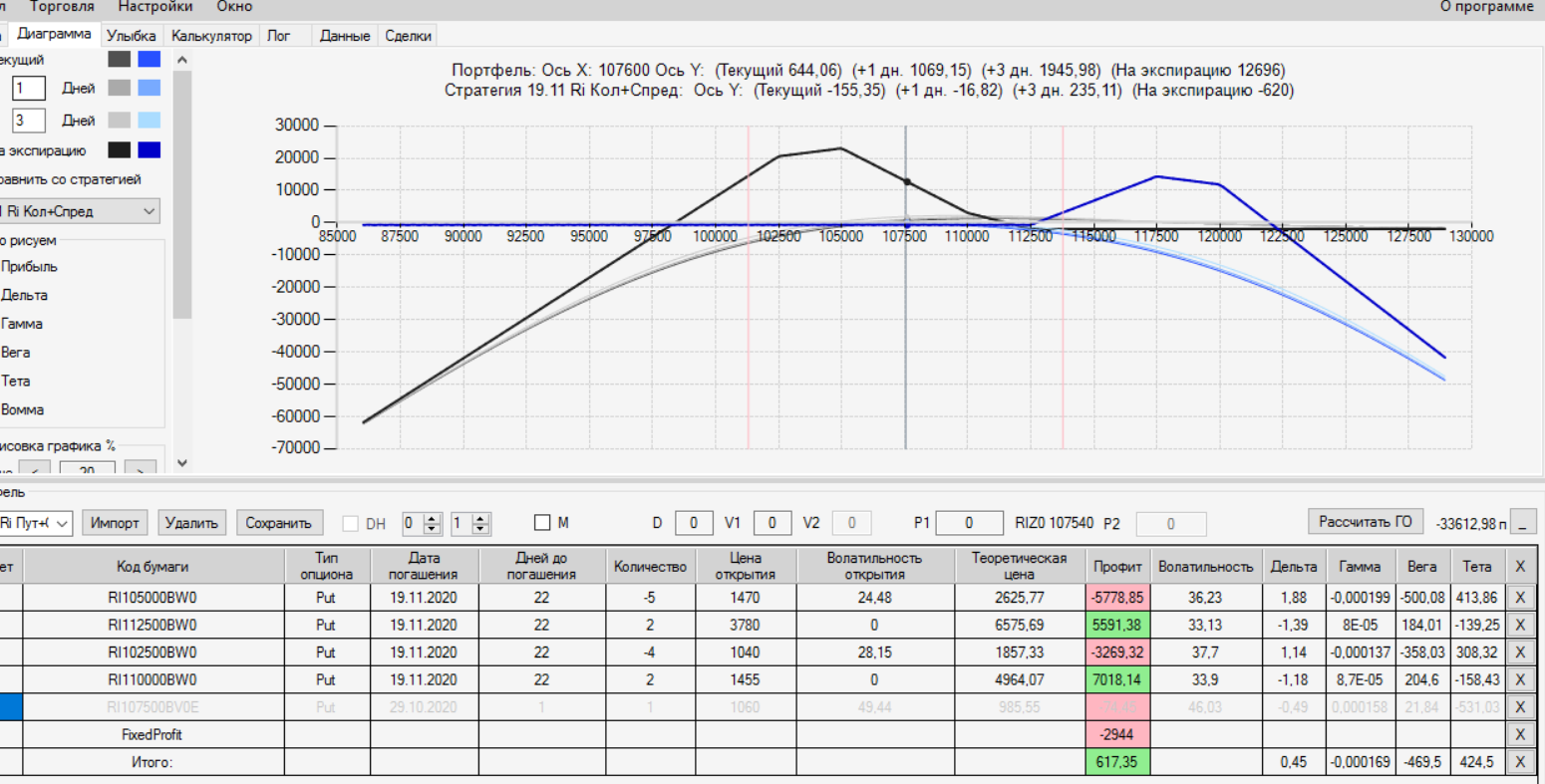Click the days field containing 3
The height and width of the screenshot is (784, 1545).
(x=29, y=121)
